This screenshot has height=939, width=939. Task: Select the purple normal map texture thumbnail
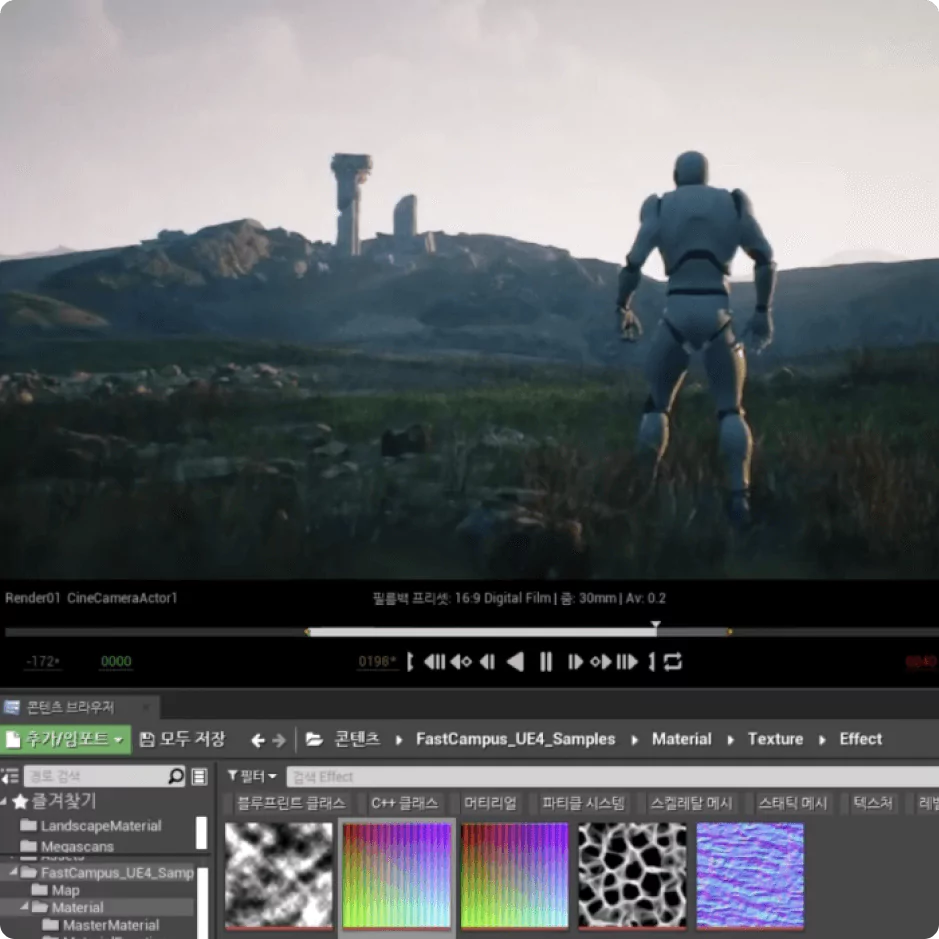point(750,875)
